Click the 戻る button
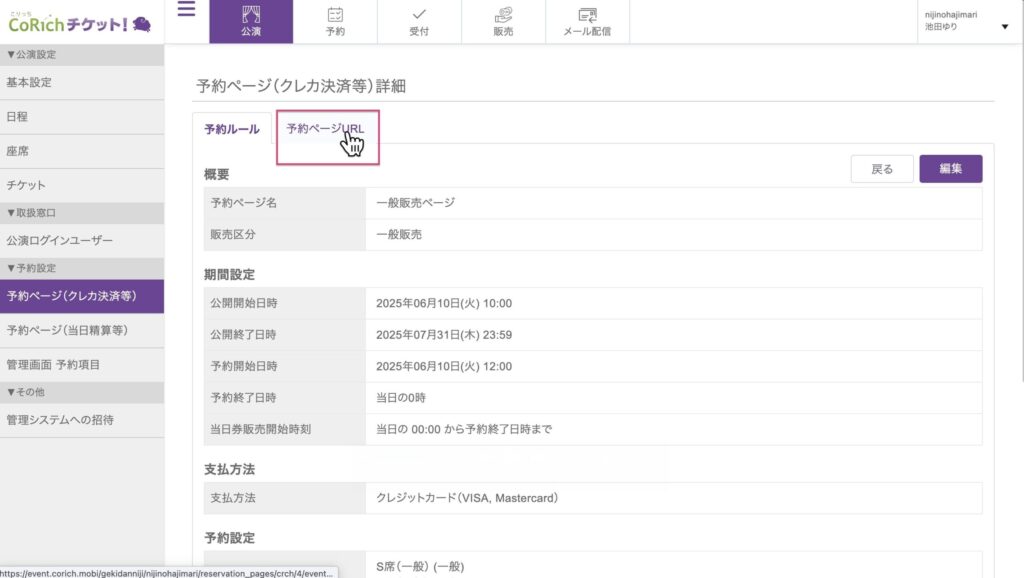 coord(882,169)
